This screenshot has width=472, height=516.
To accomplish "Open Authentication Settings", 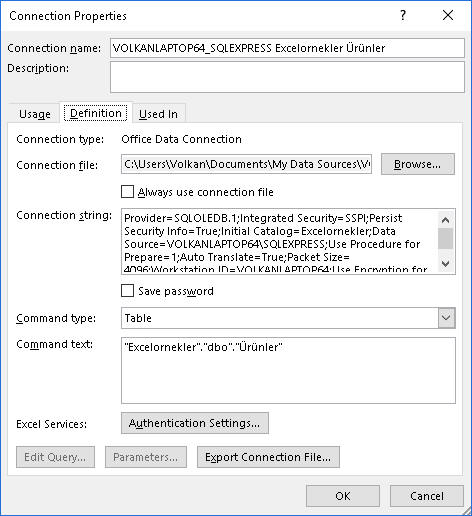I will coord(195,423).
